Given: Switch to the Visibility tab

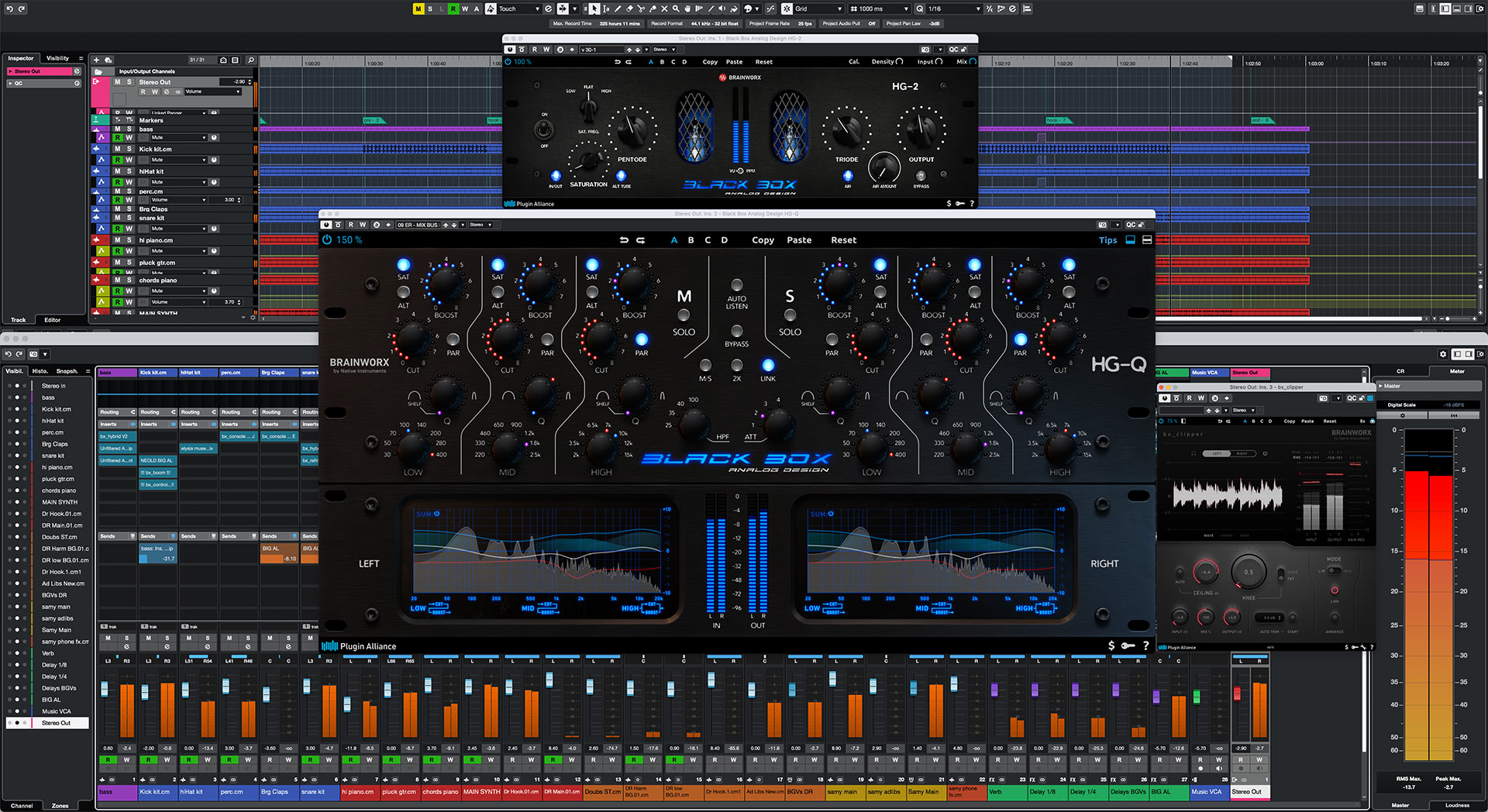Looking at the screenshot, I should coord(57,58).
